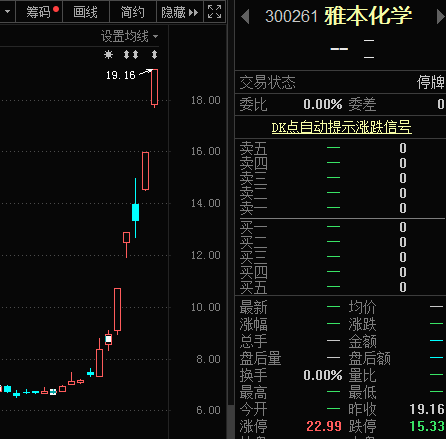Select the 卖五 order row

tap(340, 148)
